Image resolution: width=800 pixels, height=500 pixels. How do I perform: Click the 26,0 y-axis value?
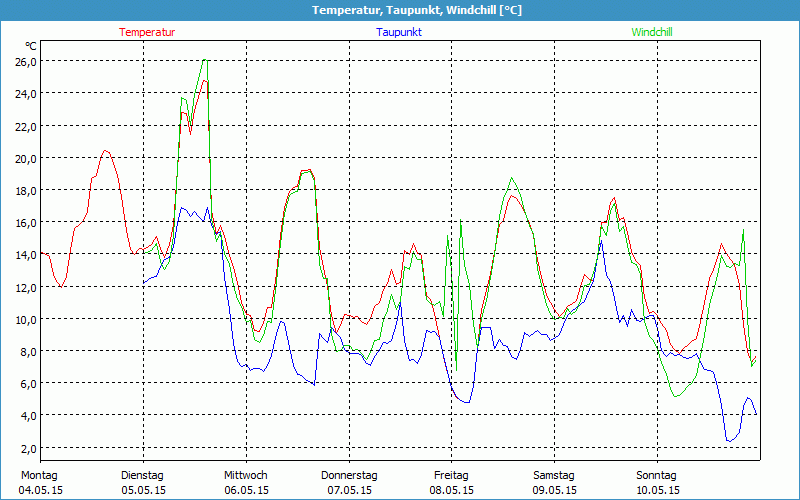click(x=26, y=61)
